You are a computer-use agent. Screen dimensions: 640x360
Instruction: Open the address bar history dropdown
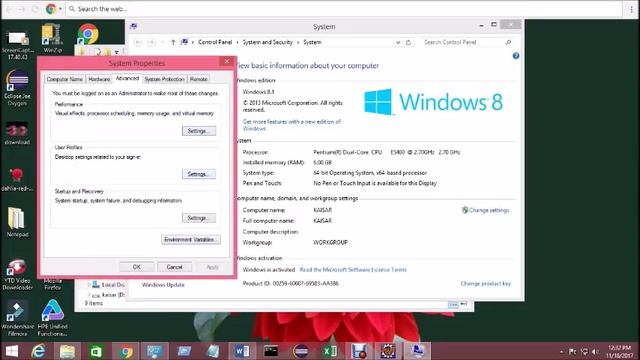[x=398, y=42]
